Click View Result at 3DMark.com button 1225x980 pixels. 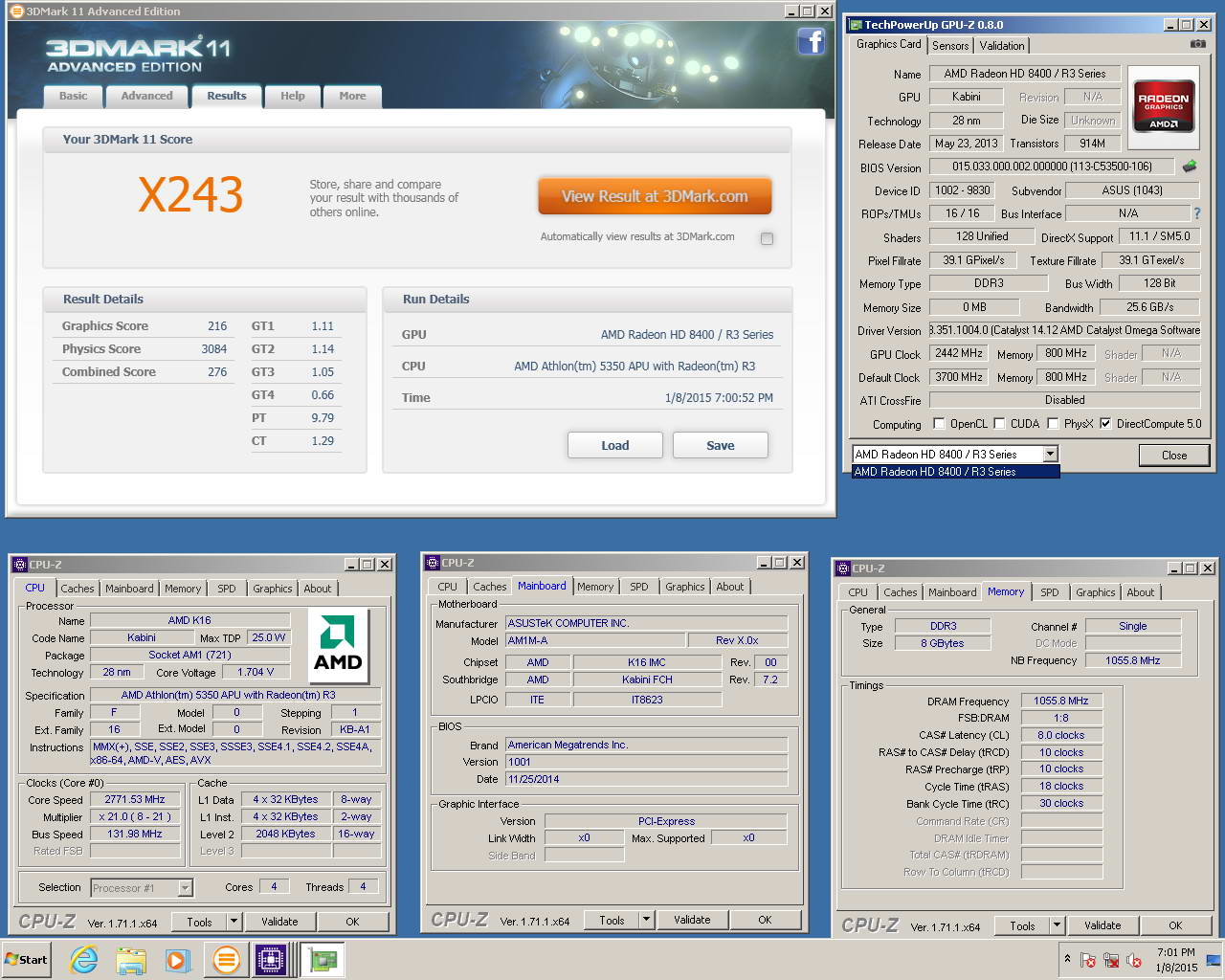[655, 196]
